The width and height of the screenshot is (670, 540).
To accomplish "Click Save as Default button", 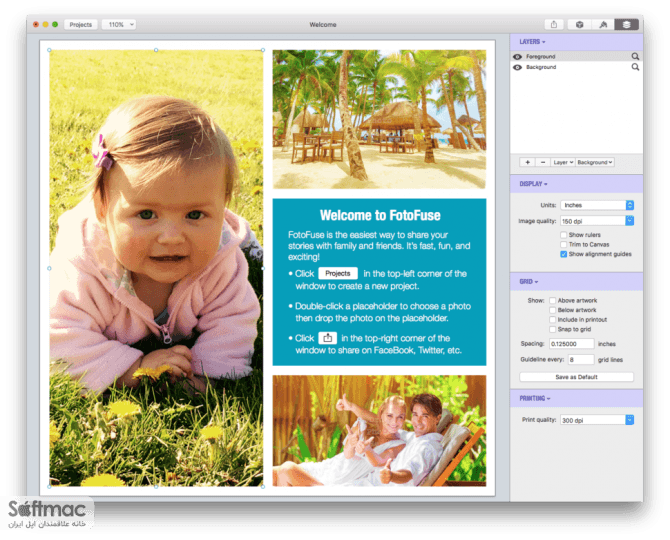I will [576, 377].
